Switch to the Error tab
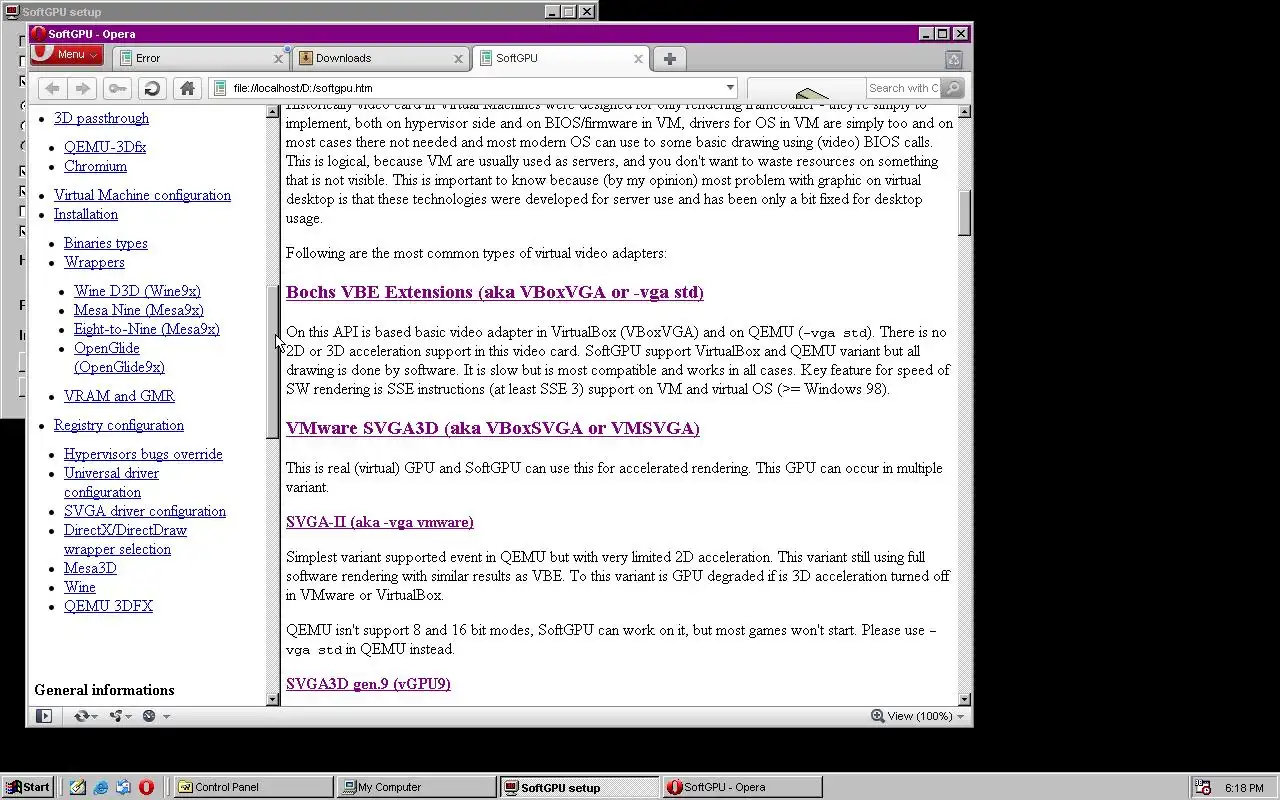The height and width of the screenshot is (800, 1280). [200, 58]
